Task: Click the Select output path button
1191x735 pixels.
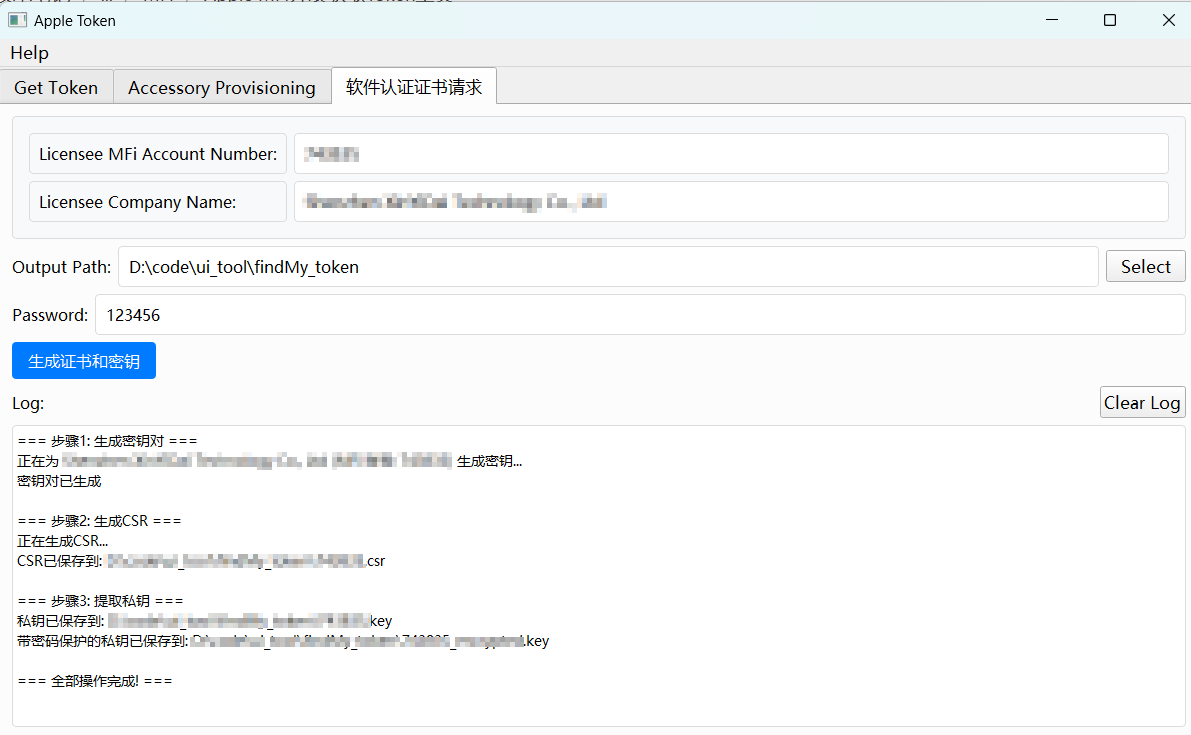Action: (x=1145, y=267)
